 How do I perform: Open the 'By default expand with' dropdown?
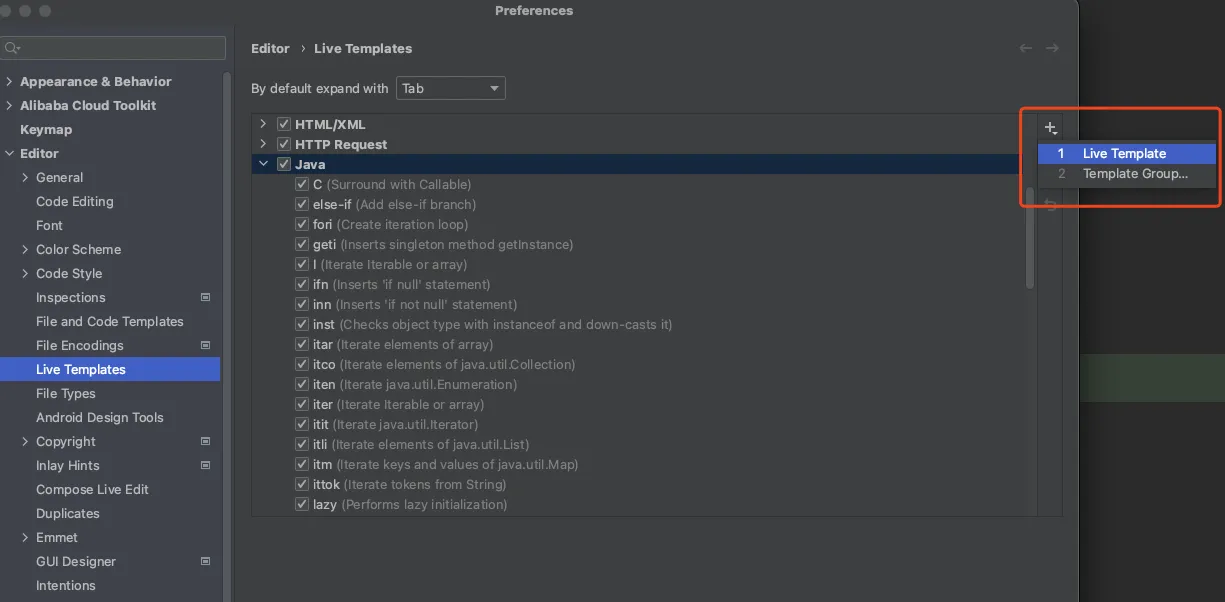click(x=451, y=88)
